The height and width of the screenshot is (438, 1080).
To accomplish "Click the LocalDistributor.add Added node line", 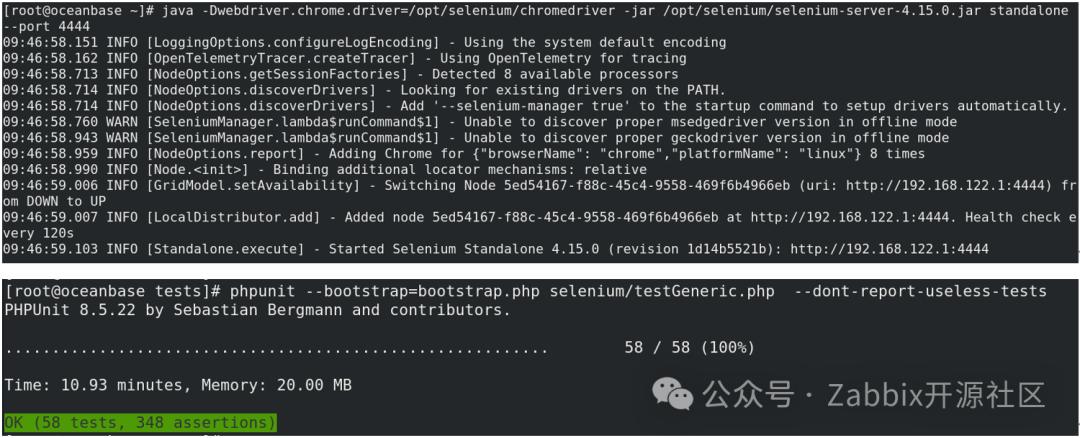I will 540,225.
